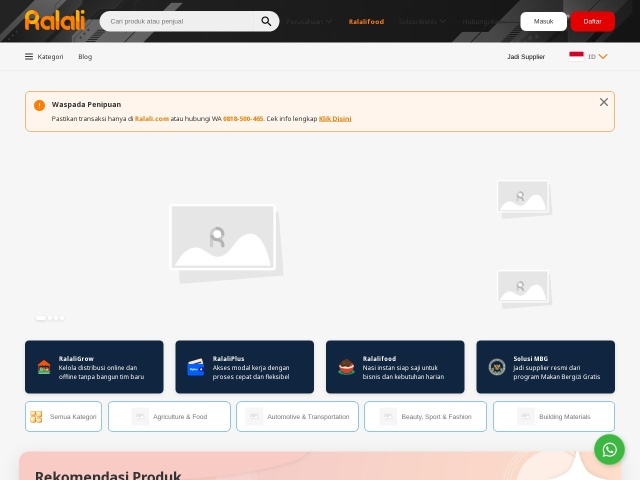640x480 pixels.
Task: Click the Klik Disini link
Action: click(335, 119)
